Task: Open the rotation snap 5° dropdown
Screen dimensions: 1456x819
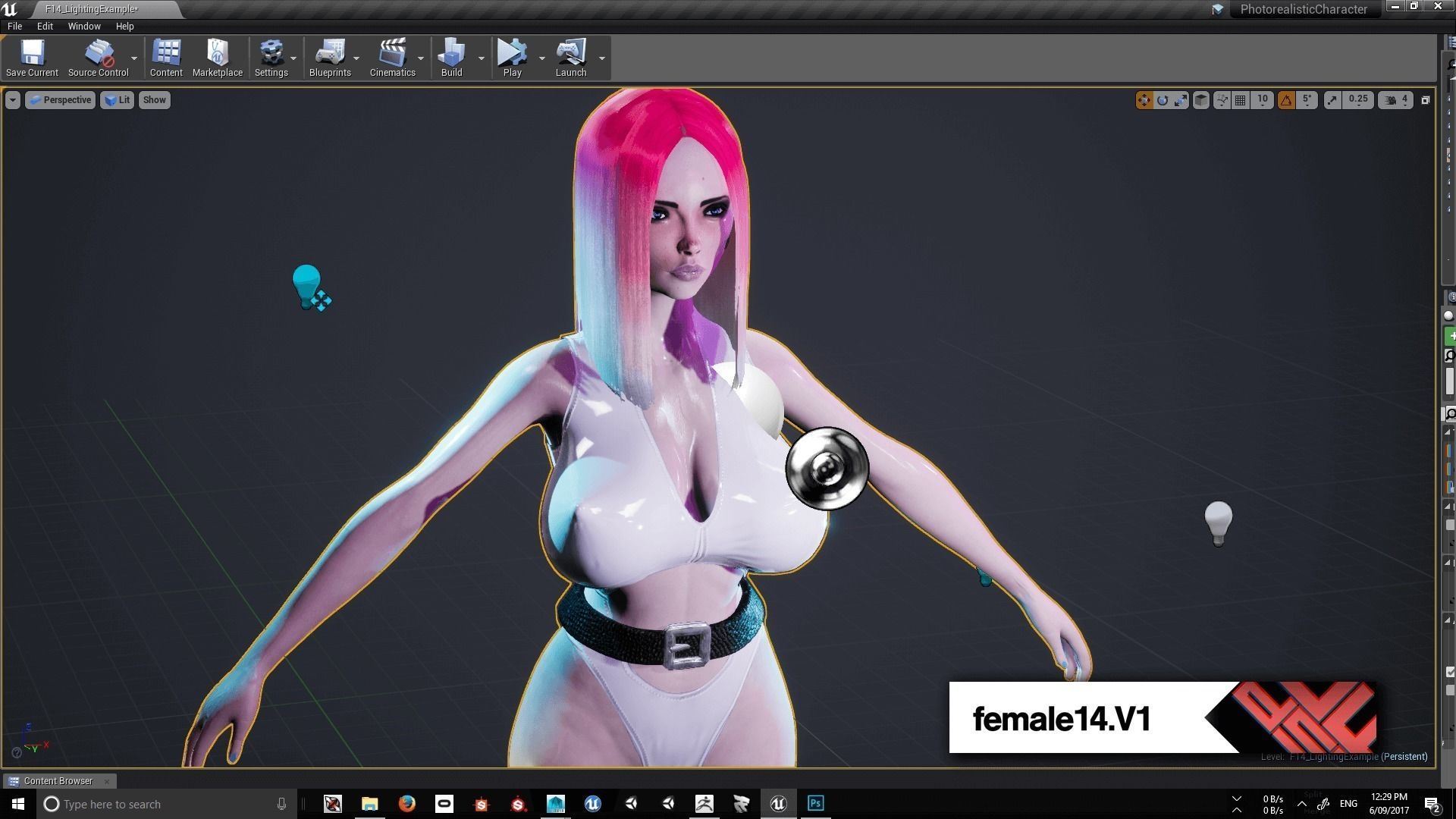Action: click(1307, 100)
